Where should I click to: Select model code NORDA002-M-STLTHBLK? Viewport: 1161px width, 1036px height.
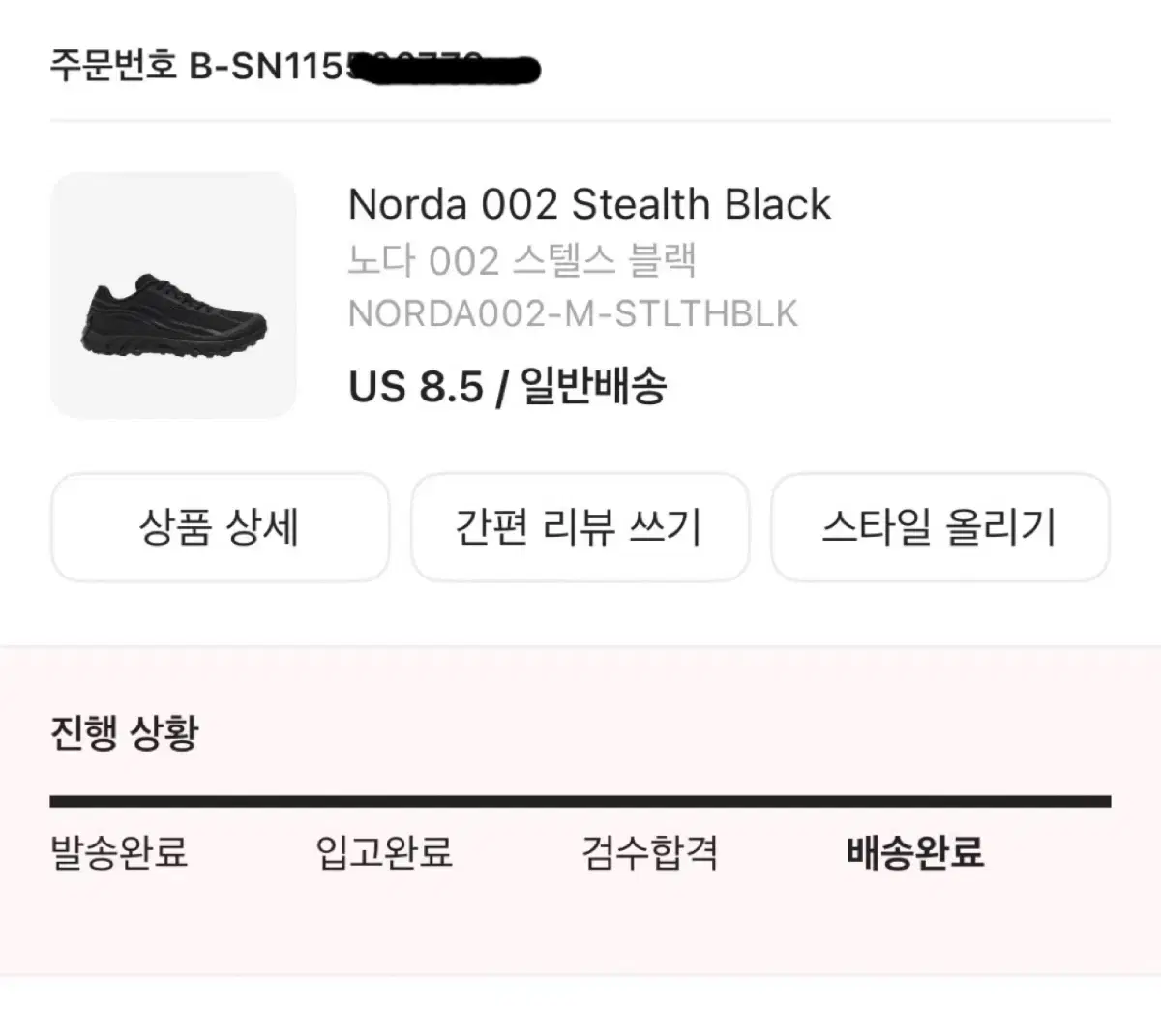573,314
